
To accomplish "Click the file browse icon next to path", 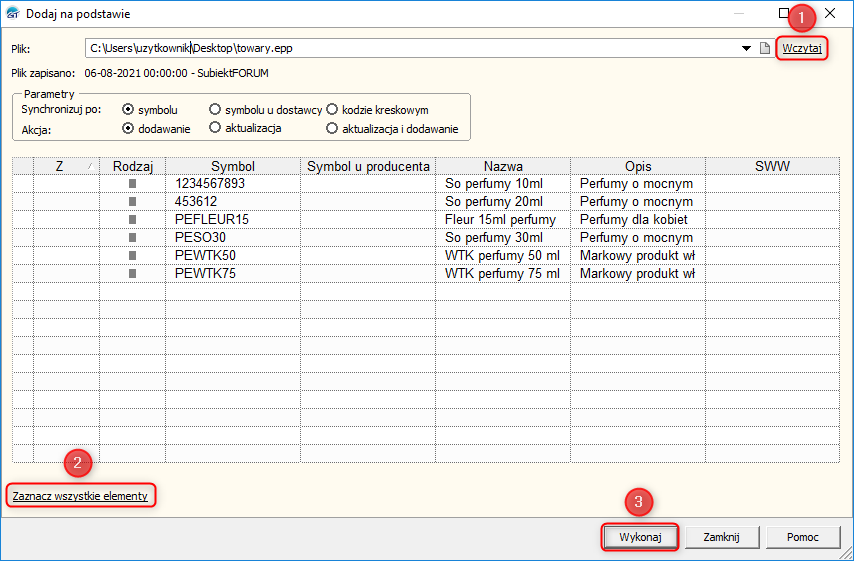I will (x=763, y=48).
